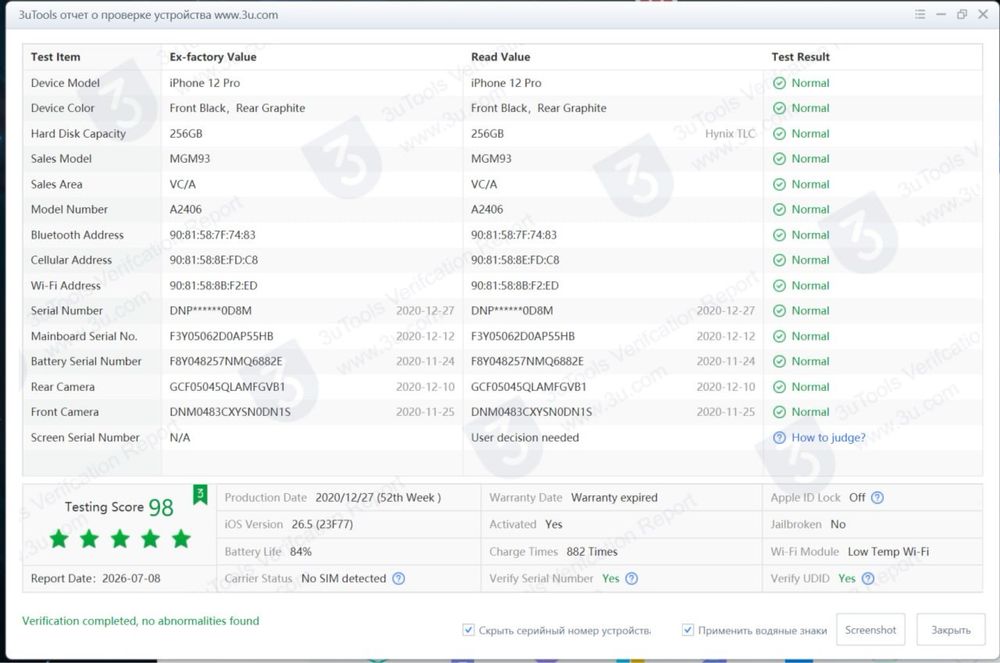Click Jailbroken No value

tap(838, 524)
